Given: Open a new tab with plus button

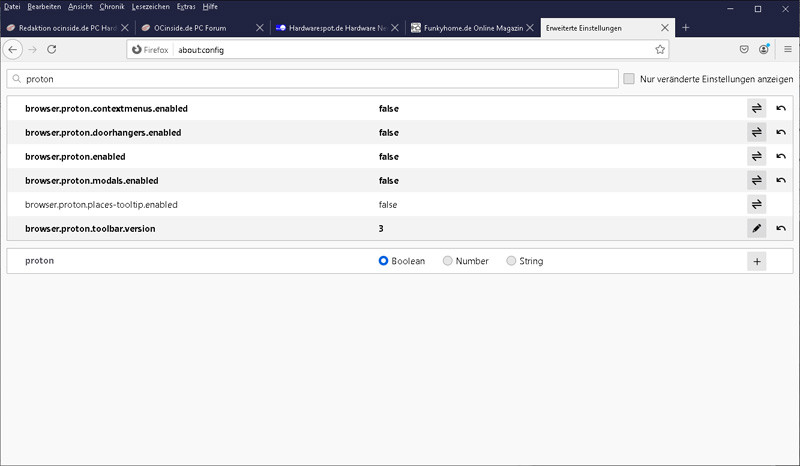Looking at the screenshot, I should (x=686, y=28).
